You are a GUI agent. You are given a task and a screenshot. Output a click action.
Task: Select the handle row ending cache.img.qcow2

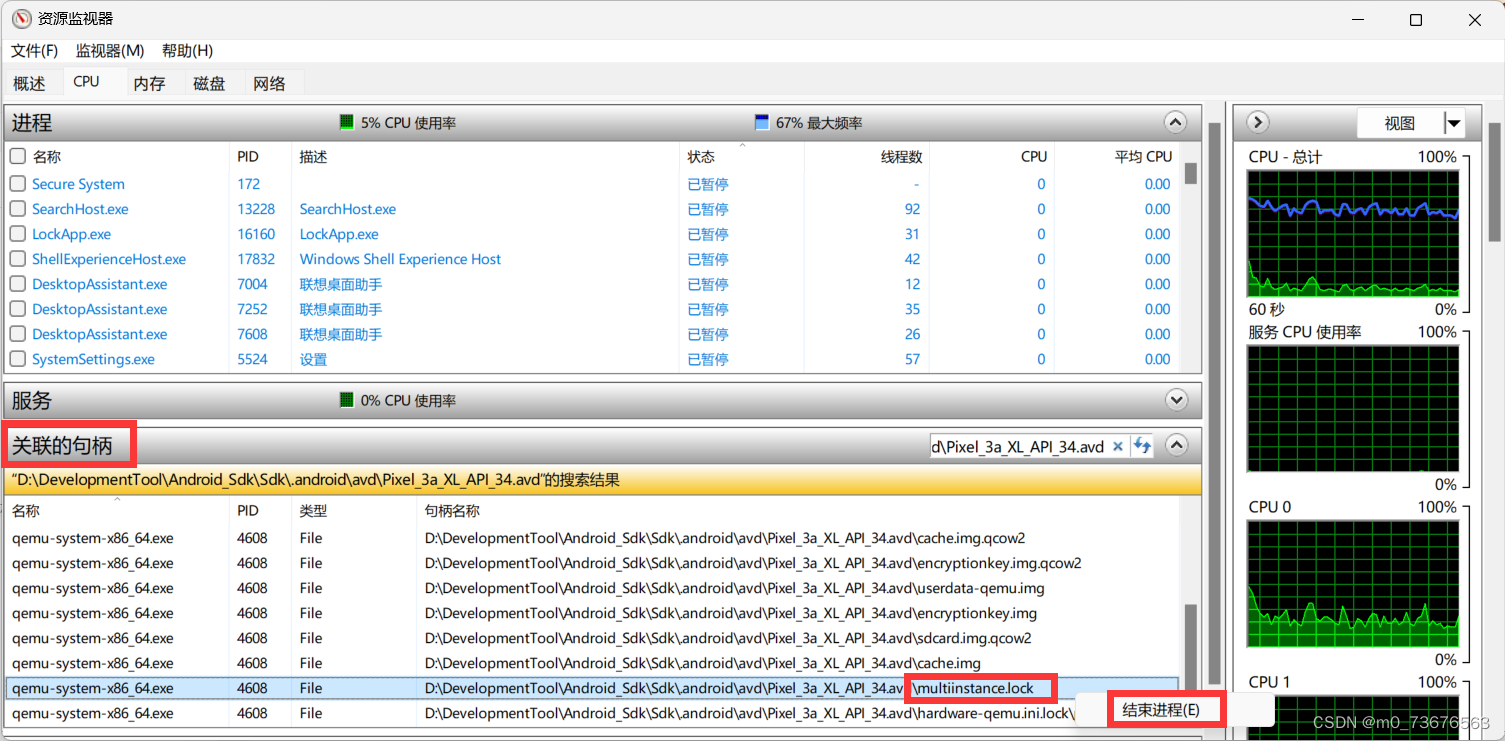click(x=592, y=538)
